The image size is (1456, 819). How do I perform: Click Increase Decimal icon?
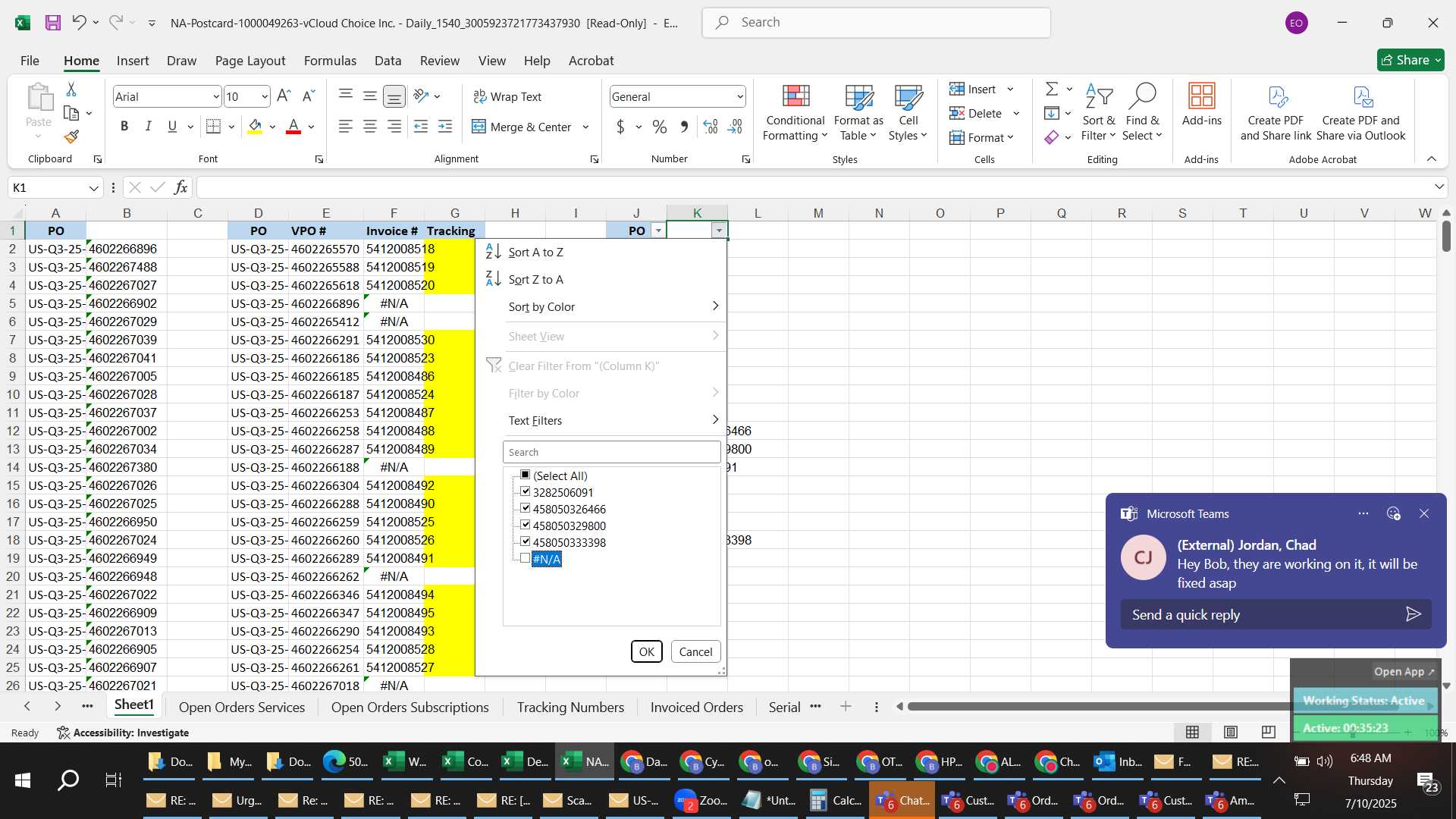tap(711, 127)
